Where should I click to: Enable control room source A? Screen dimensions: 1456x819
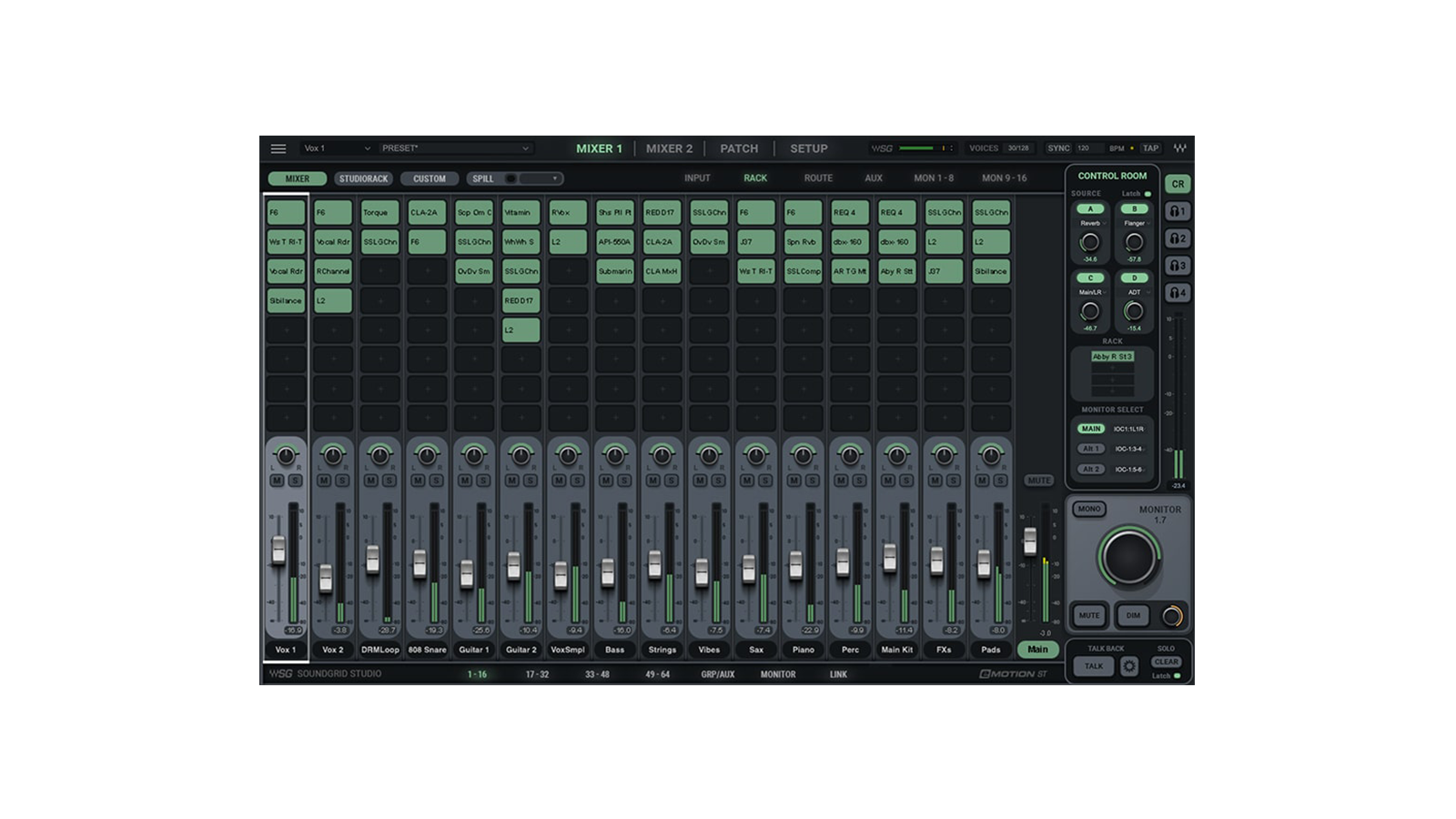pos(1090,209)
